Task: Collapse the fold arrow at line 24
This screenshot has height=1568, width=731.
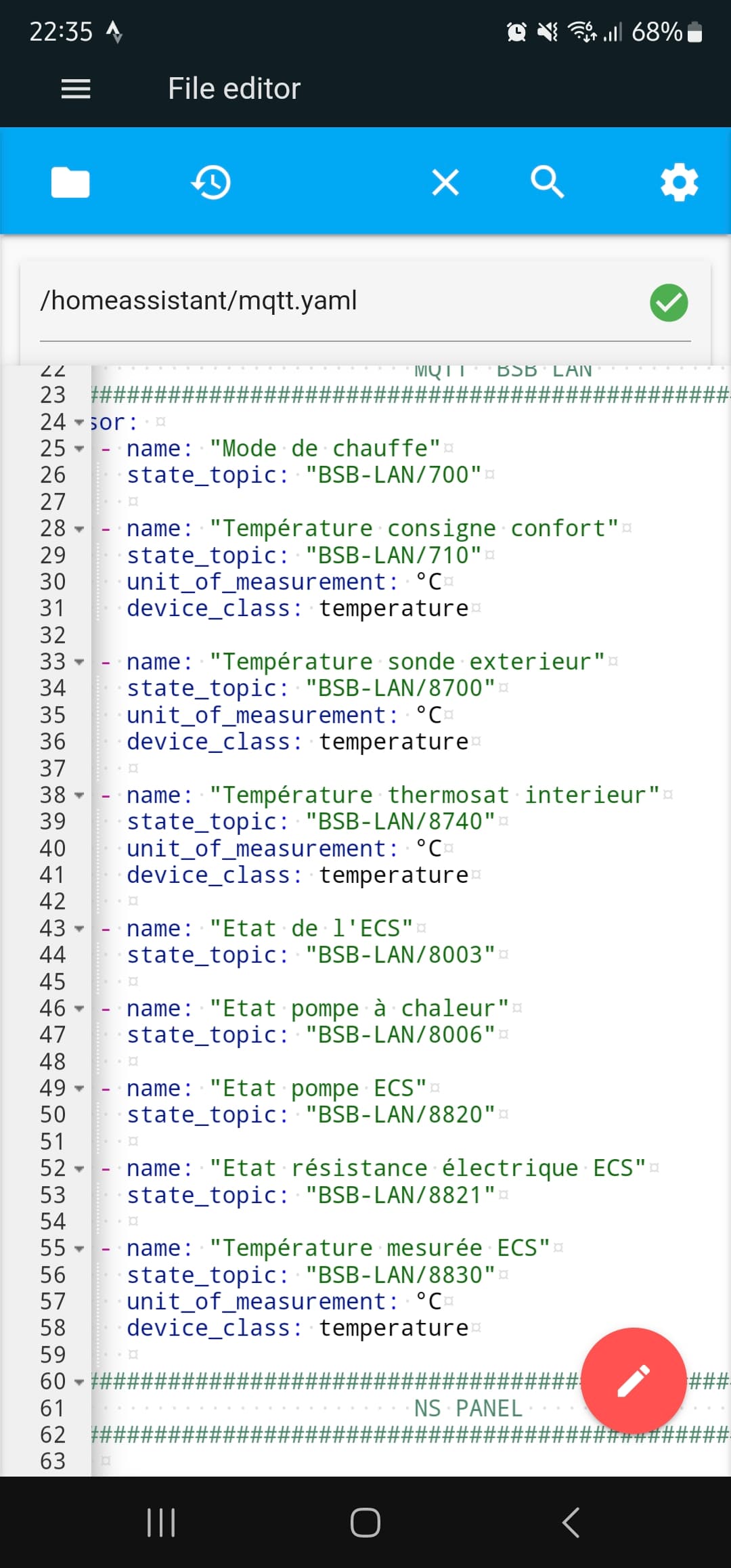Action: pos(79,422)
